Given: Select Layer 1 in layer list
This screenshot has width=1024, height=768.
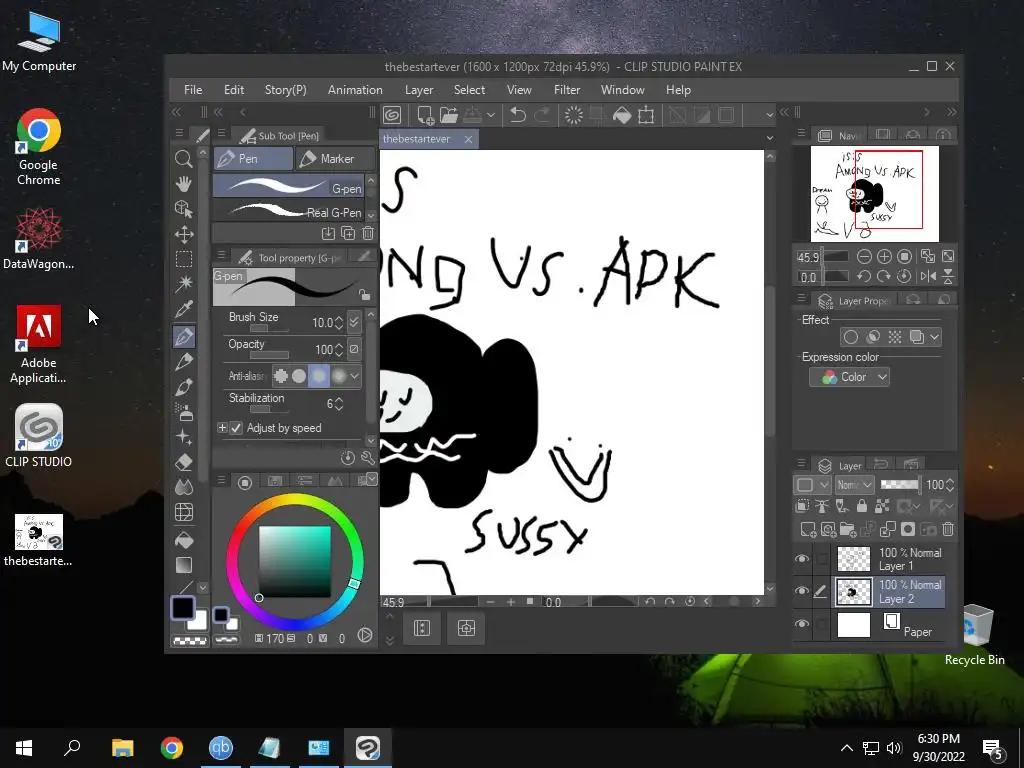Looking at the screenshot, I should pos(890,559).
